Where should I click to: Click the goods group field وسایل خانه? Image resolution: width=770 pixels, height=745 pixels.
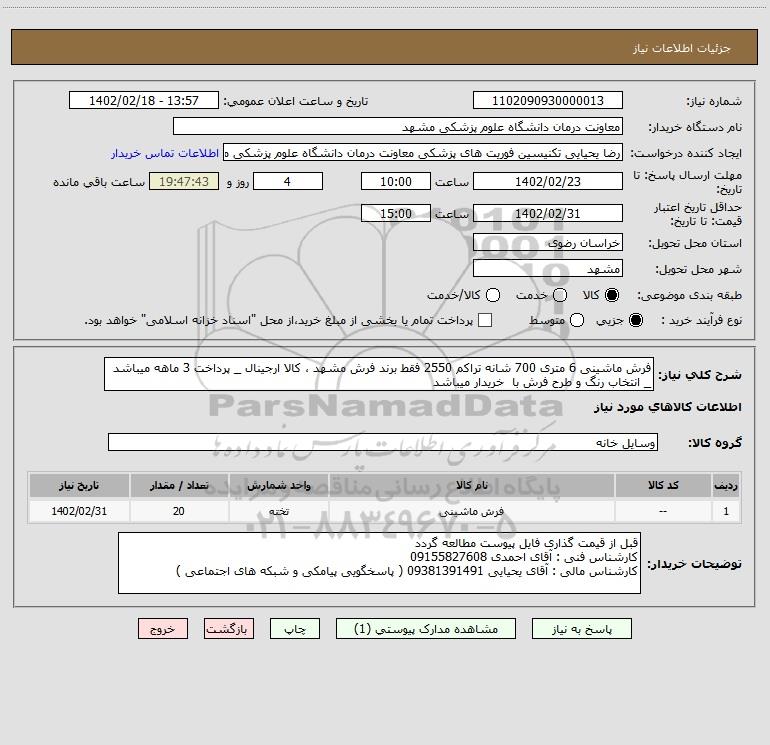tap(383, 442)
